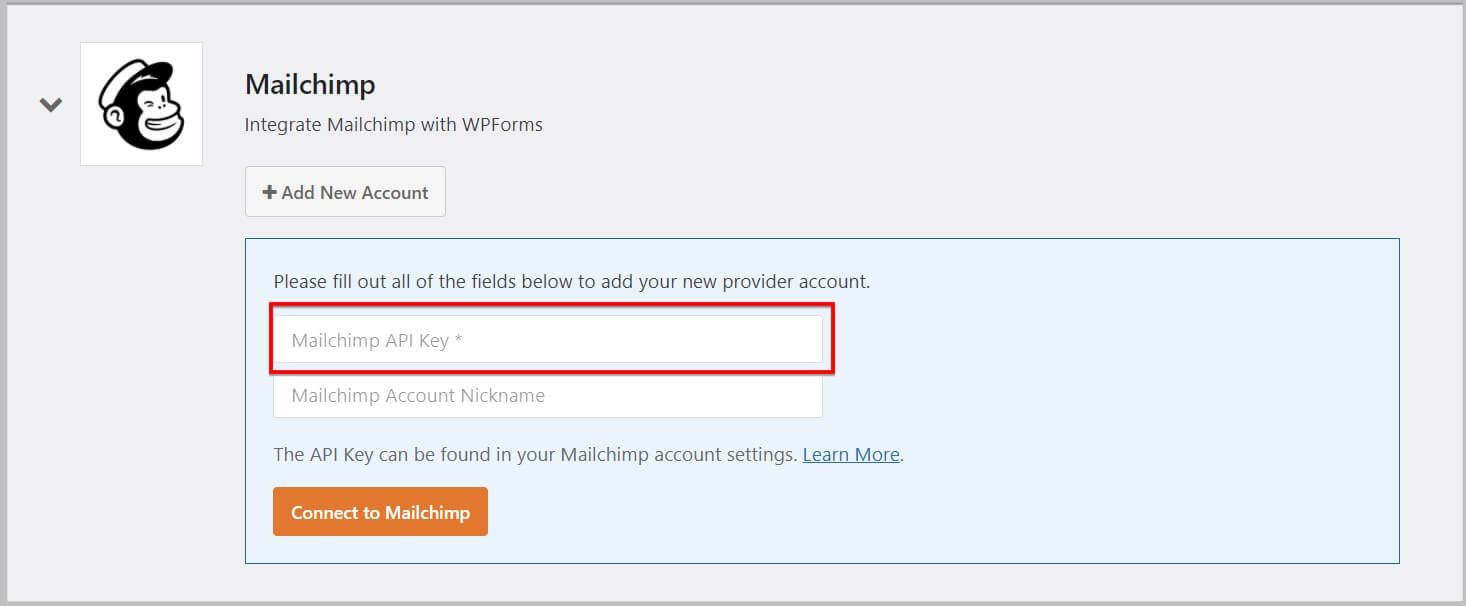Click the orange Connect to Mailchimp label
Viewport: 1466px width, 606px height.
pos(380,511)
